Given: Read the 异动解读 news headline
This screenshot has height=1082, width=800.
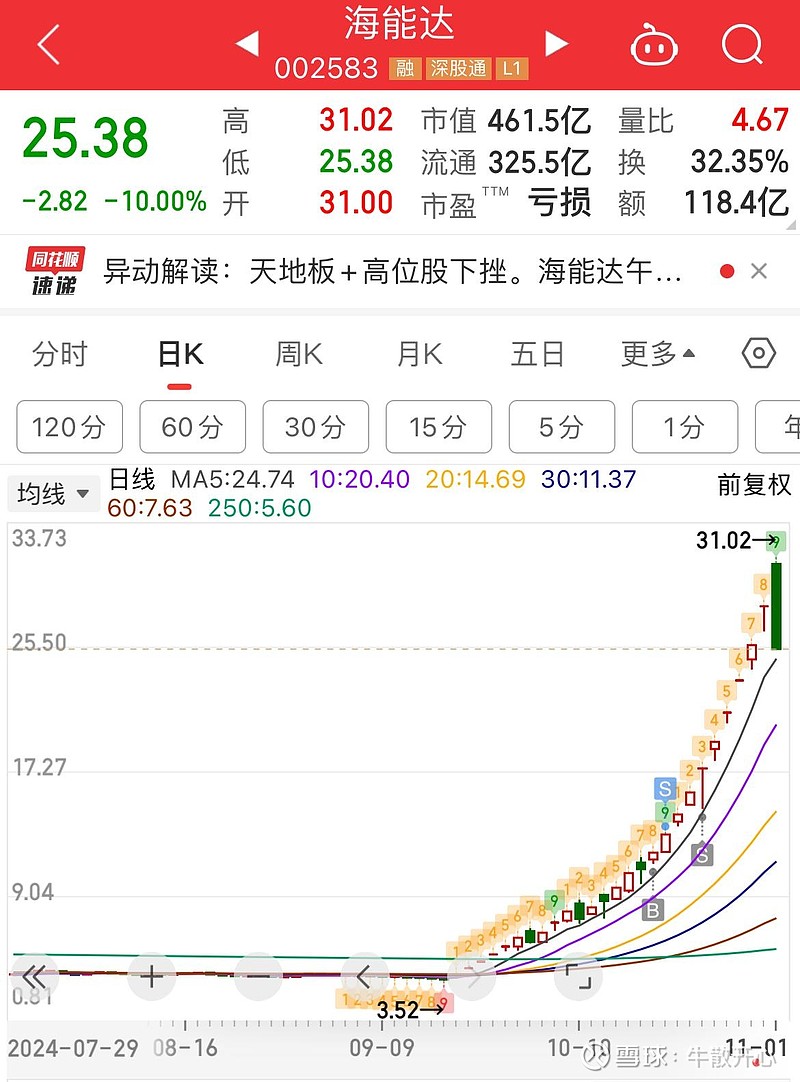Looking at the screenshot, I should coord(392,271).
